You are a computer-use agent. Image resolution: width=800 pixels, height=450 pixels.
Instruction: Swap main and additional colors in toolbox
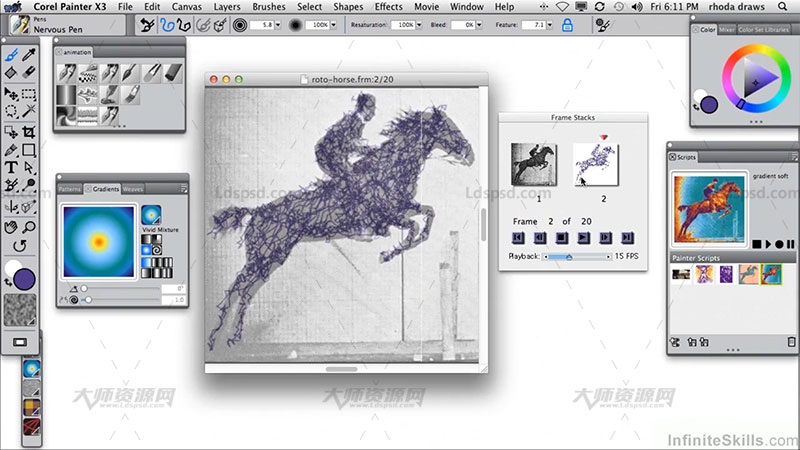[8, 282]
